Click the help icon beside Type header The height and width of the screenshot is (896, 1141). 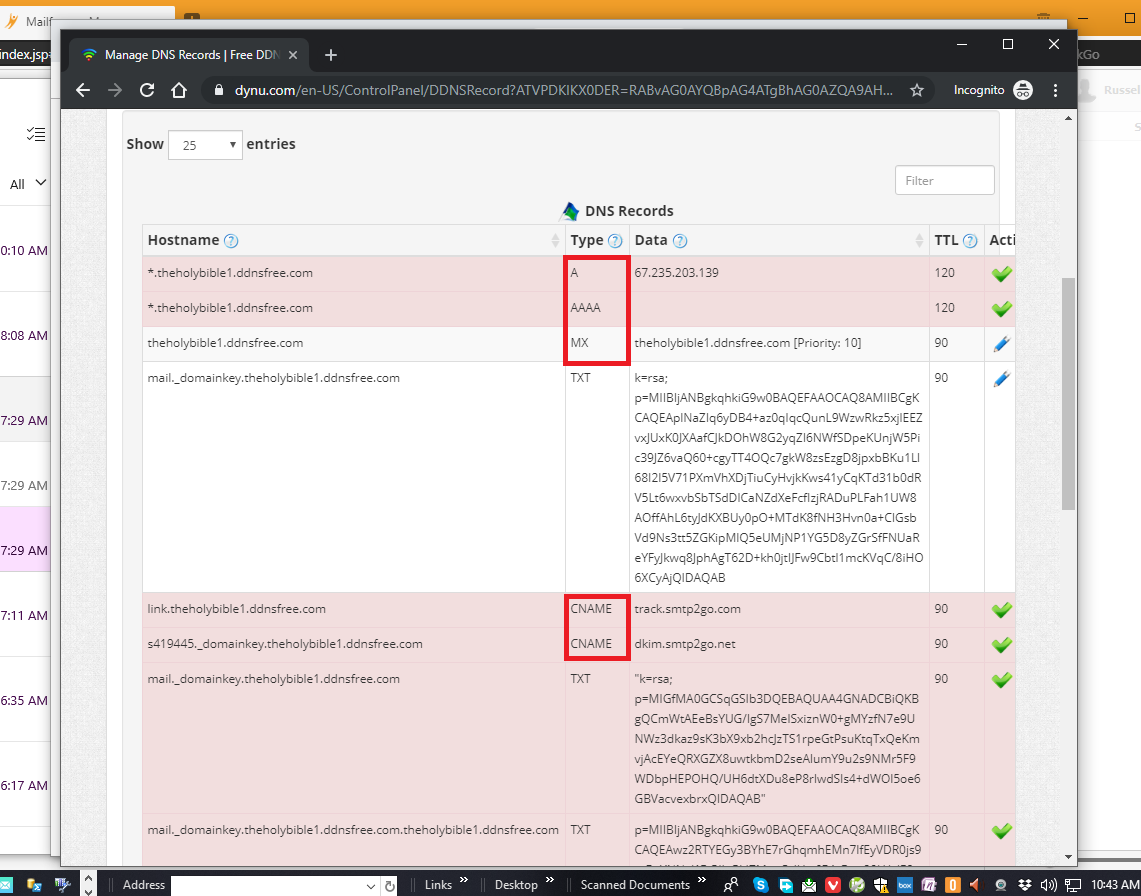pos(615,241)
